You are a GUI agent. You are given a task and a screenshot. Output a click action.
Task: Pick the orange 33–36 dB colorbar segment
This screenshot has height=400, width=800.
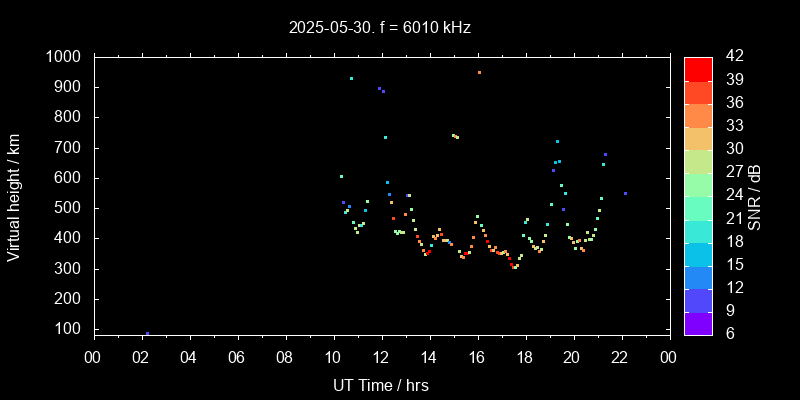(698, 115)
